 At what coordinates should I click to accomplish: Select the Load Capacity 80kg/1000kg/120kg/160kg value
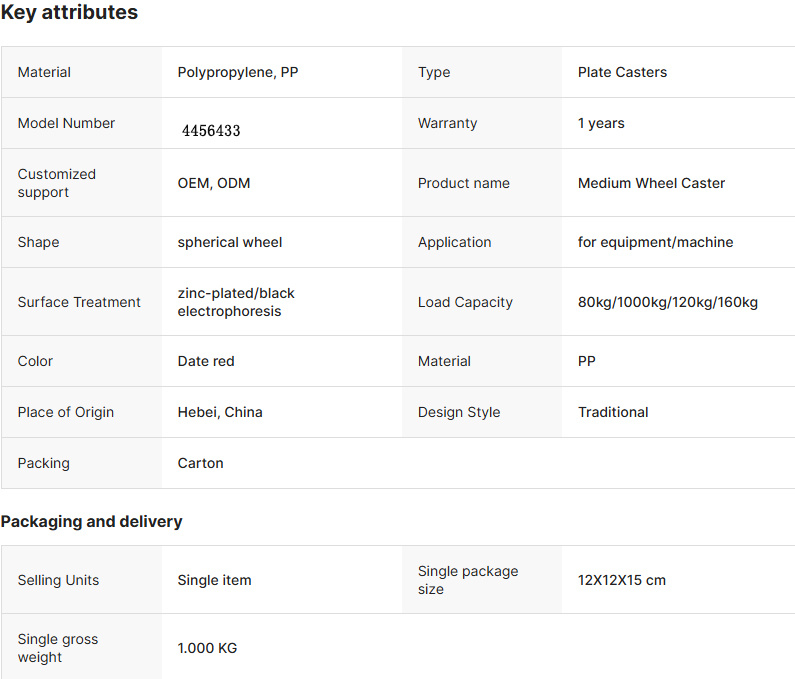tap(668, 302)
